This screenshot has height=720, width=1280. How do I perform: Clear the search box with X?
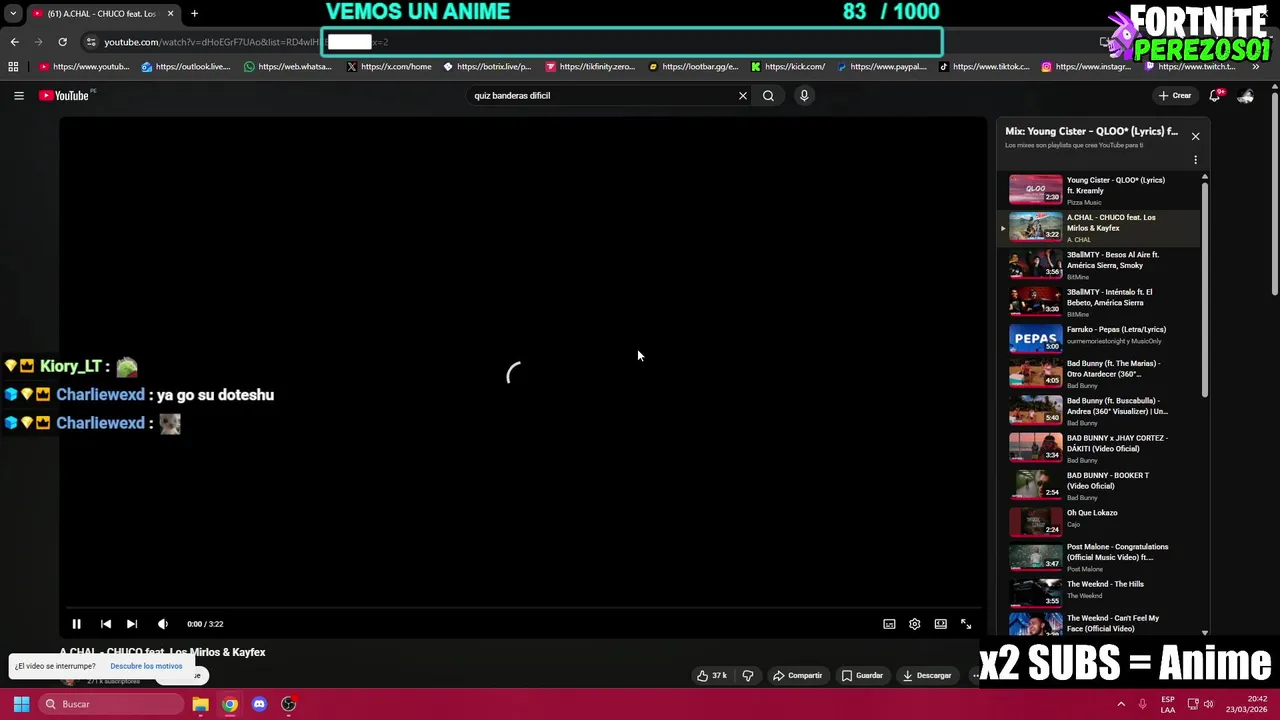pos(743,96)
